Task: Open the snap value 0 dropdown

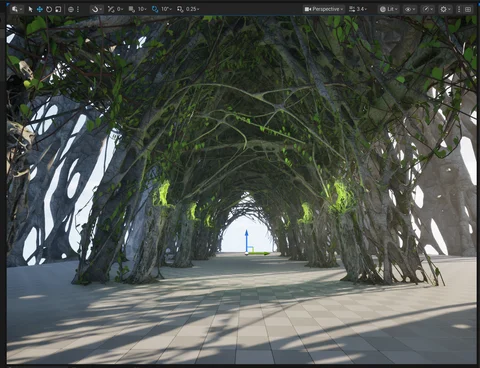Action: (x=120, y=9)
